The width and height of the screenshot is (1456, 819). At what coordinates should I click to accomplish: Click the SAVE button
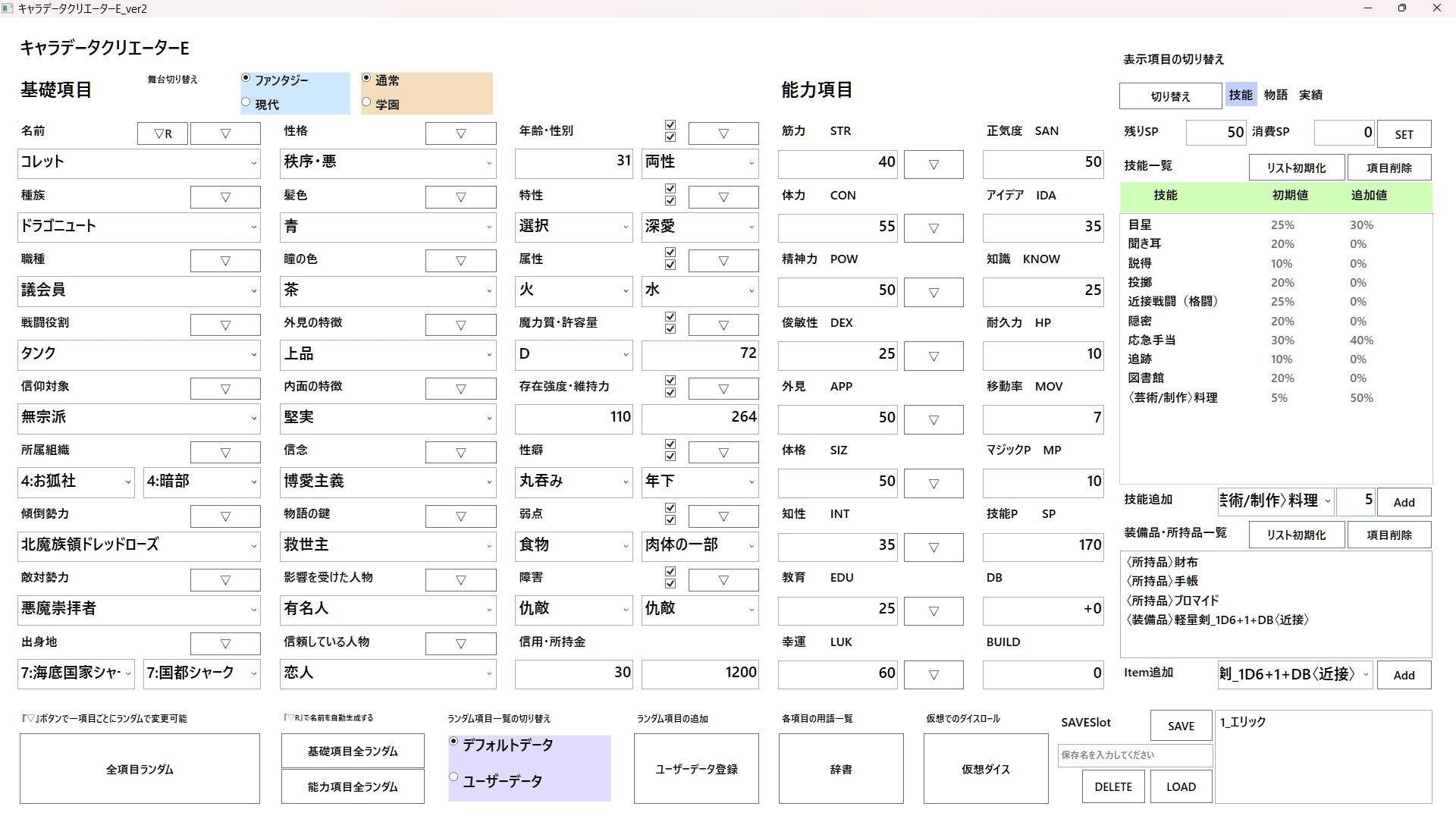[x=1181, y=726]
